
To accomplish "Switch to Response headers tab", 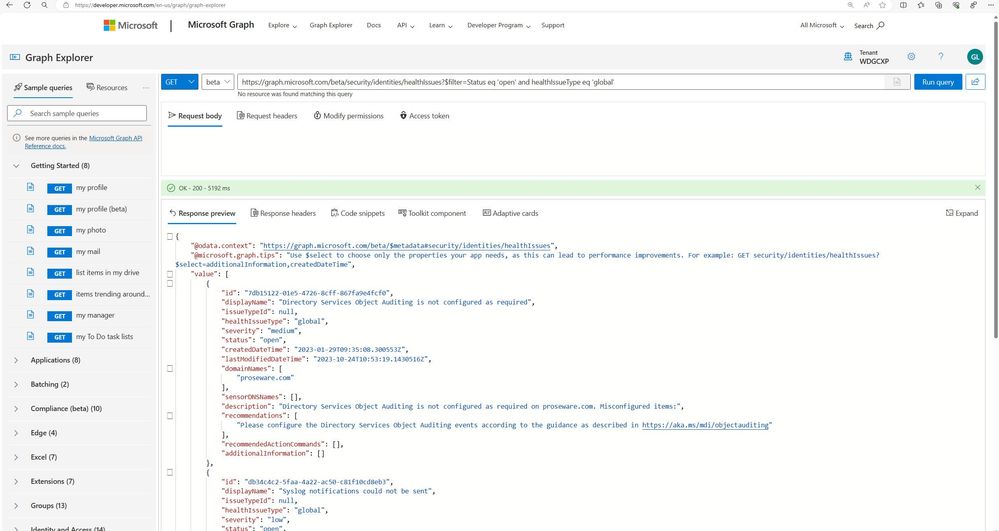I will [283, 213].
